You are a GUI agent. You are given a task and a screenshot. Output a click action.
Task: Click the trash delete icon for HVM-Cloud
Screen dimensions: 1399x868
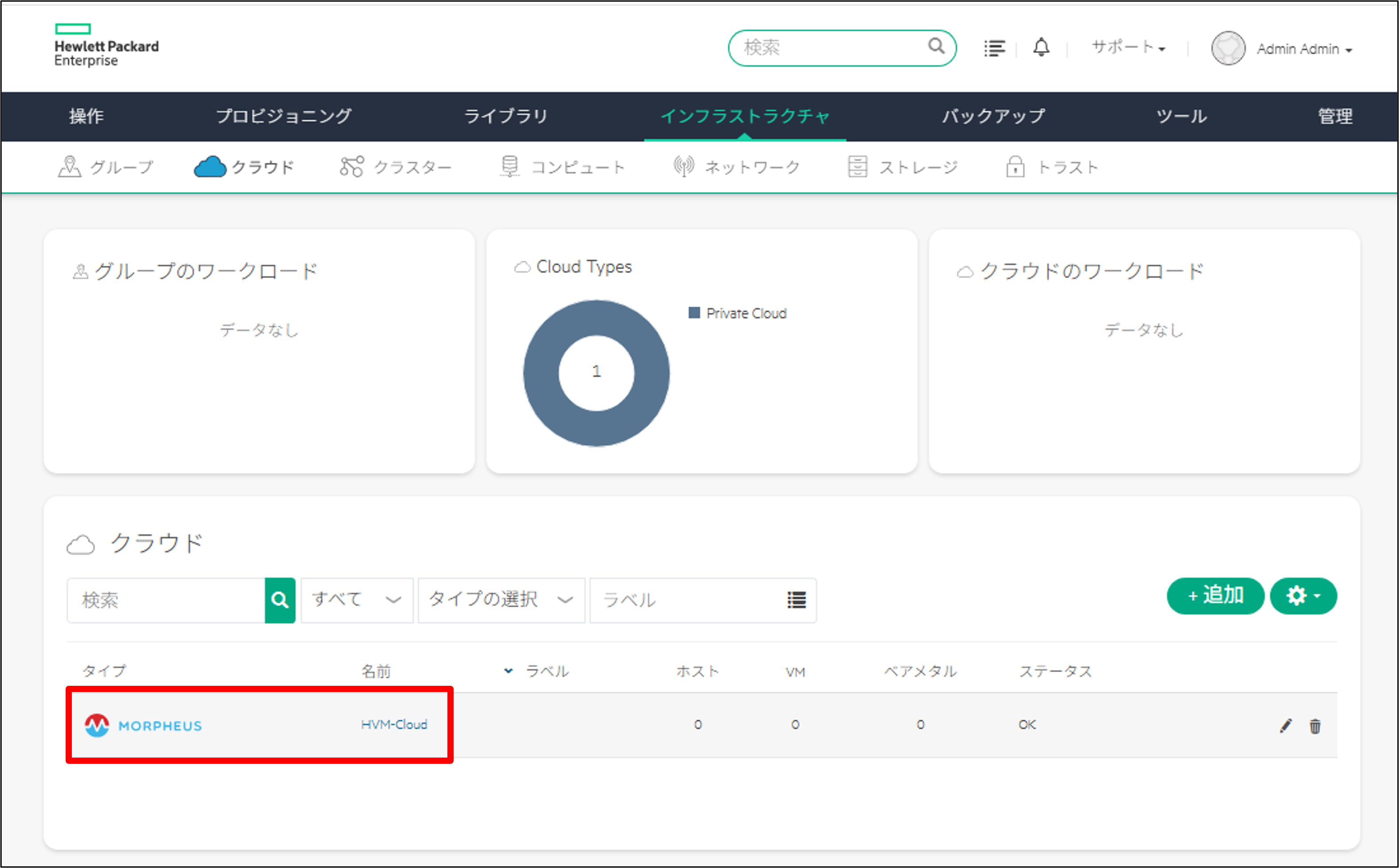1315,726
